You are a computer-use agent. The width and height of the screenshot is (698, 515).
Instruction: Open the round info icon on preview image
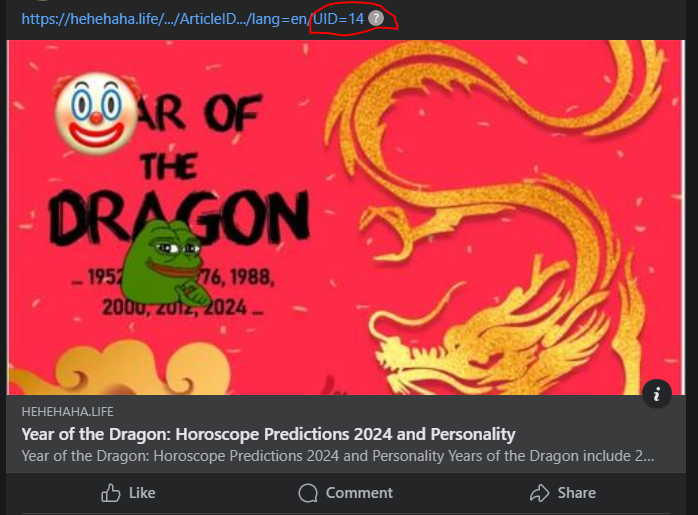coord(657,394)
